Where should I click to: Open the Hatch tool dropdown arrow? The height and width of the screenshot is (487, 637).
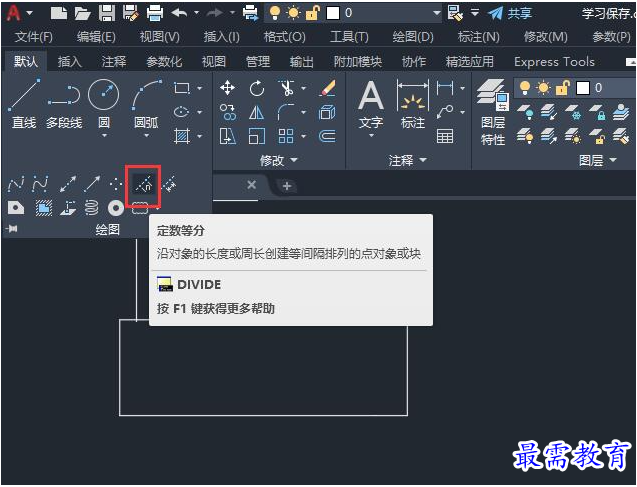coord(199,136)
